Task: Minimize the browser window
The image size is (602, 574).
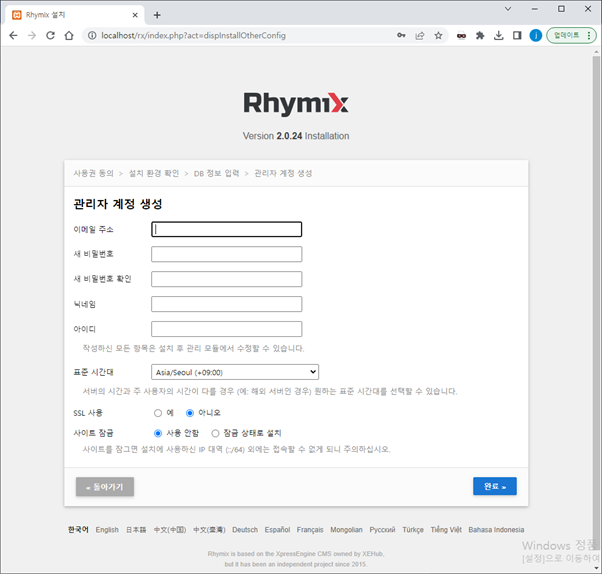Action: [x=534, y=9]
